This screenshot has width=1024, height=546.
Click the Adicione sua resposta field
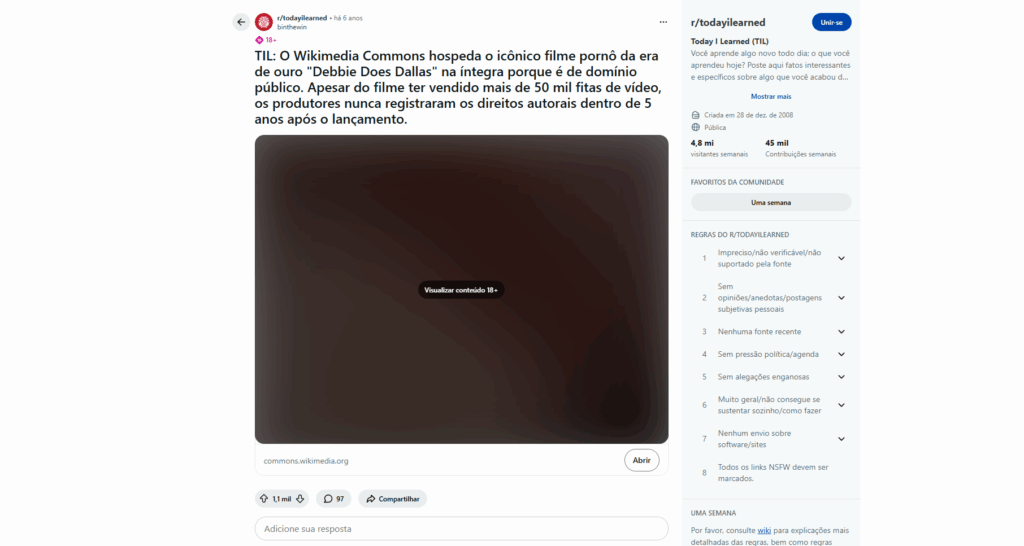coord(461,529)
